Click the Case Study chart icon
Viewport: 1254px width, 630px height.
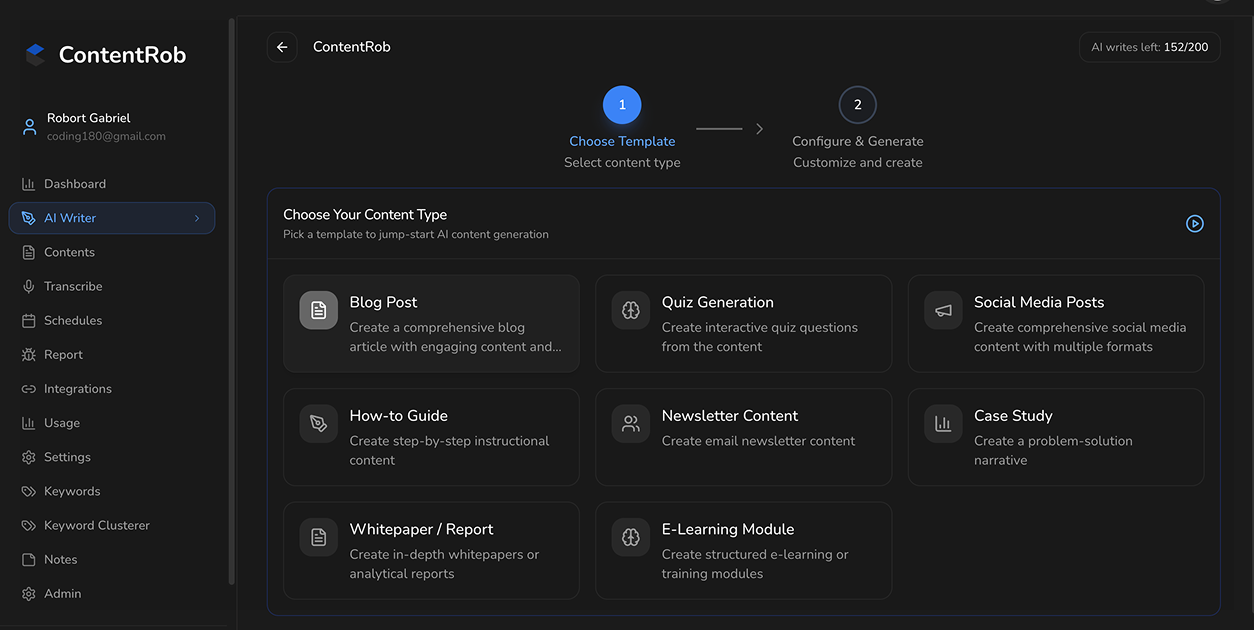pyautogui.click(x=942, y=423)
